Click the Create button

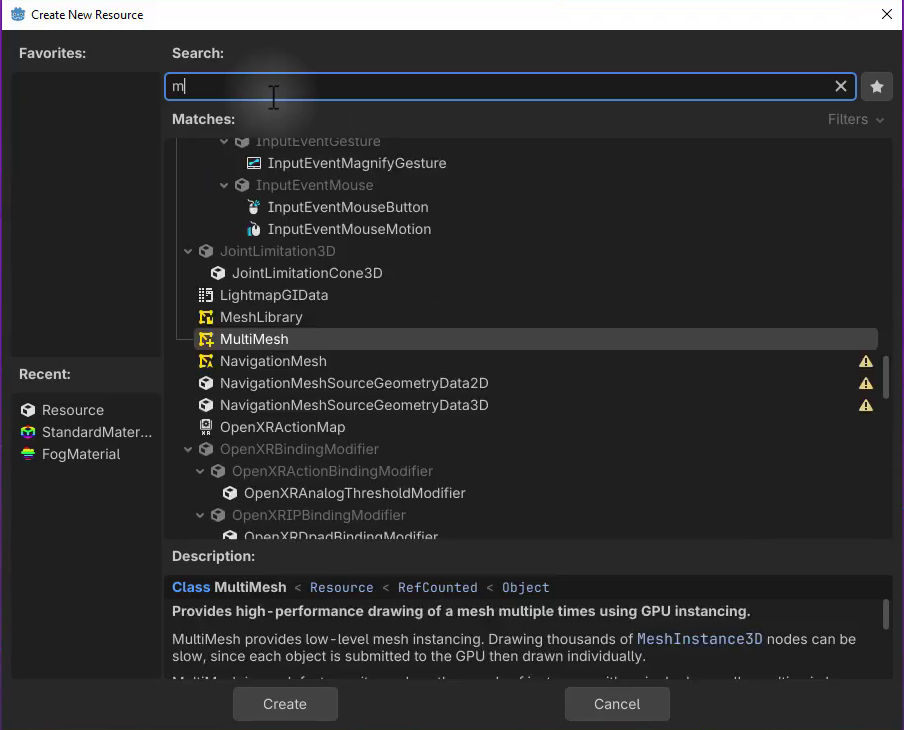[285, 704]
